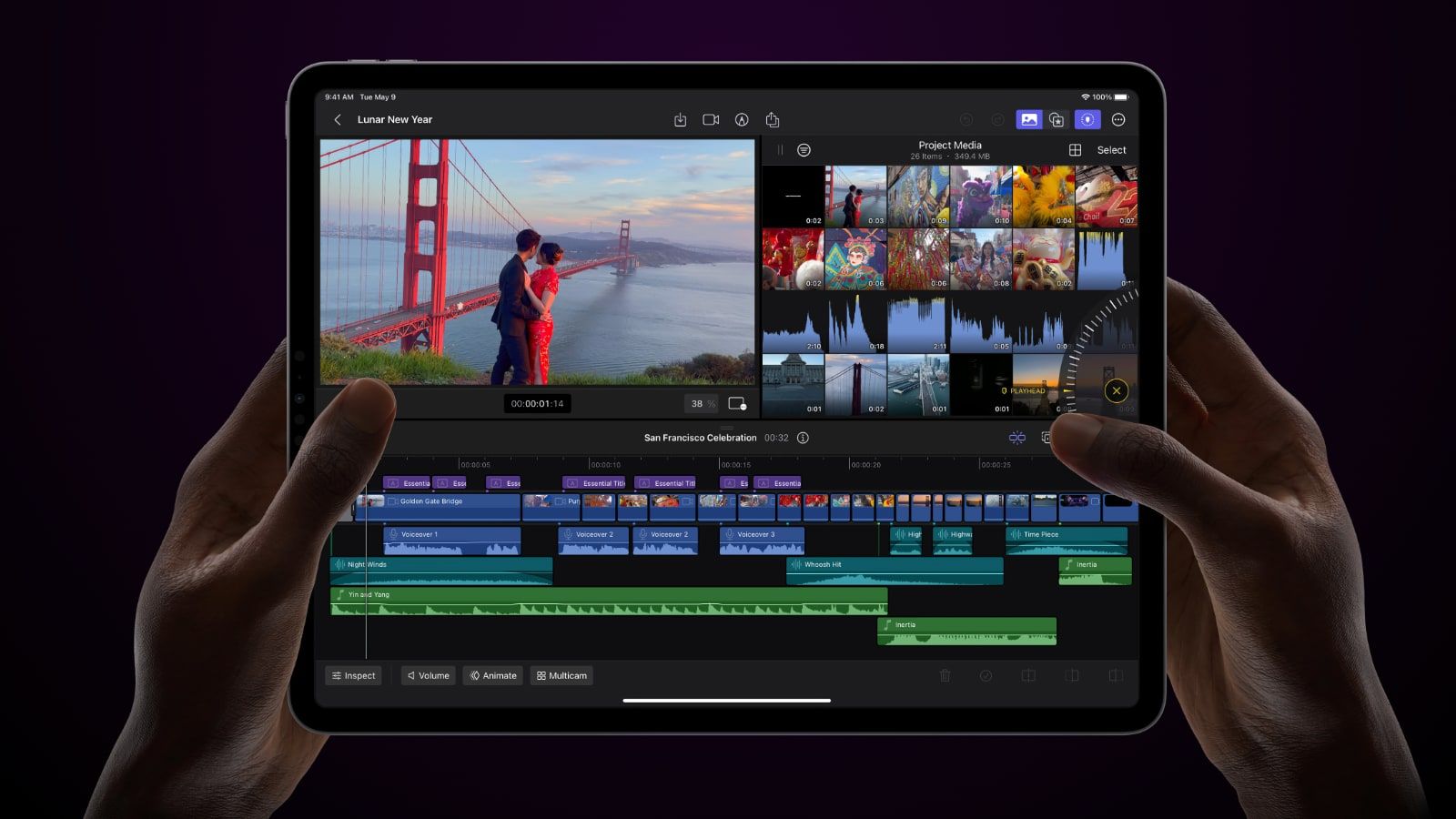
Task: Click the undo arrow
Action: point(966,120)
